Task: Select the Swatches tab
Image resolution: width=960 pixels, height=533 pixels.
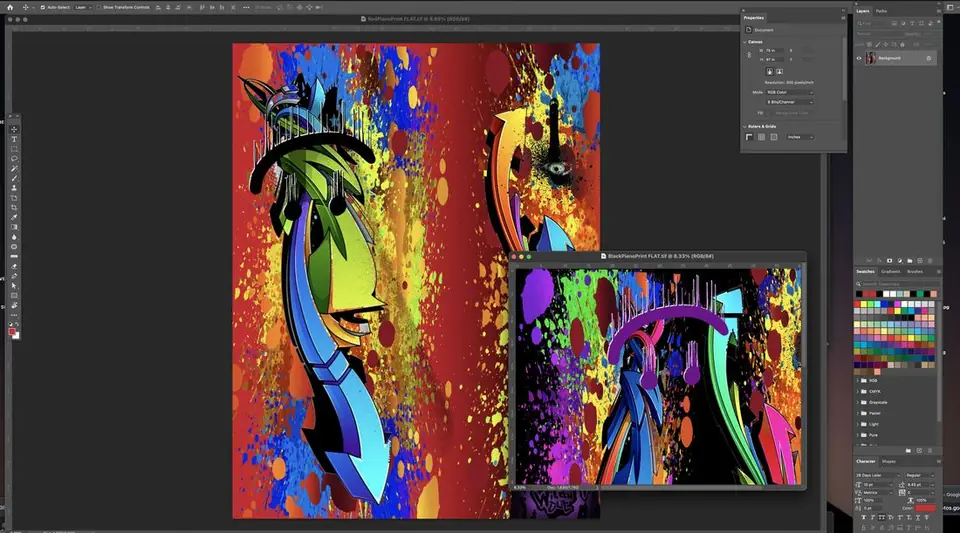Action: [x=865, y=272]
